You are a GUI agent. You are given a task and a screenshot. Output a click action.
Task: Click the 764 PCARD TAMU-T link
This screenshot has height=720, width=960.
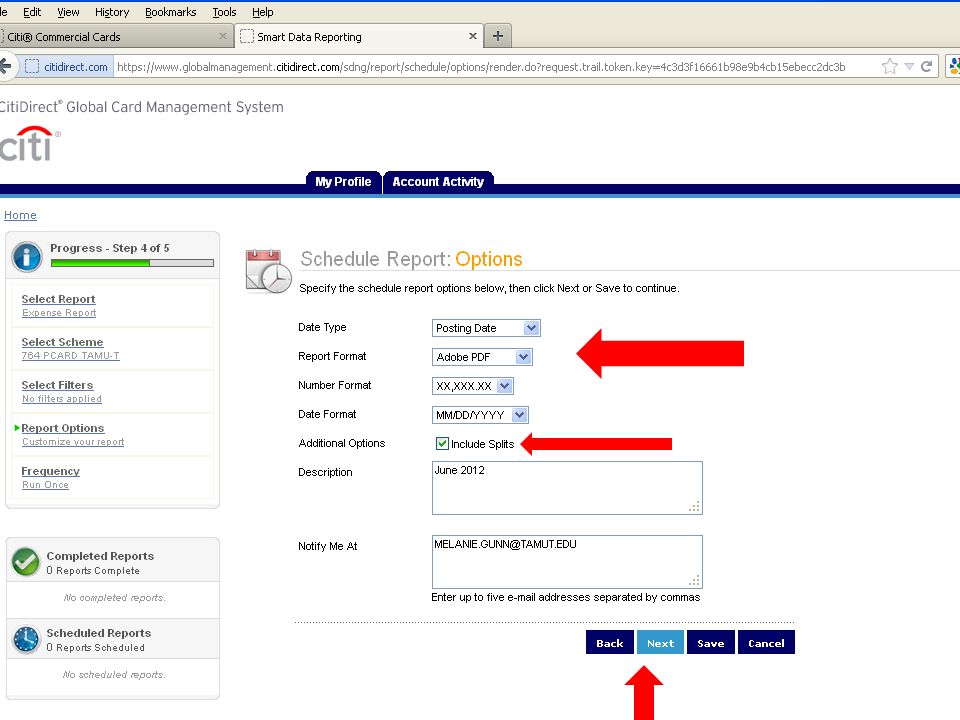point(70,356)
